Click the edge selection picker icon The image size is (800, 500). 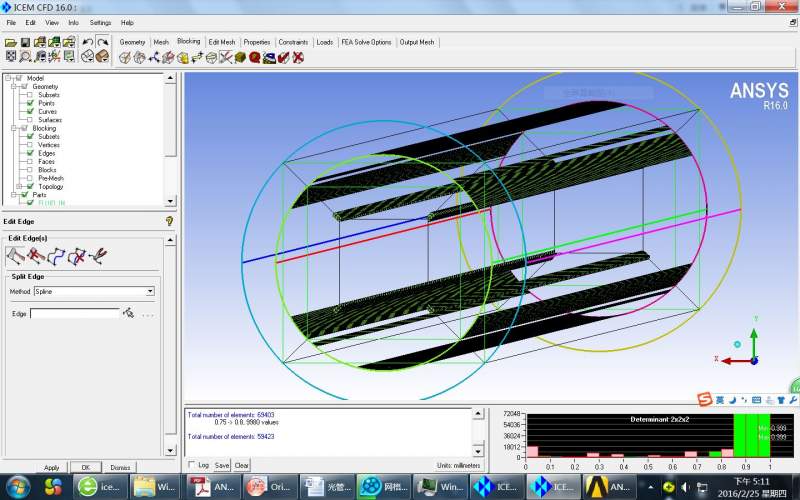pos(128,313)
